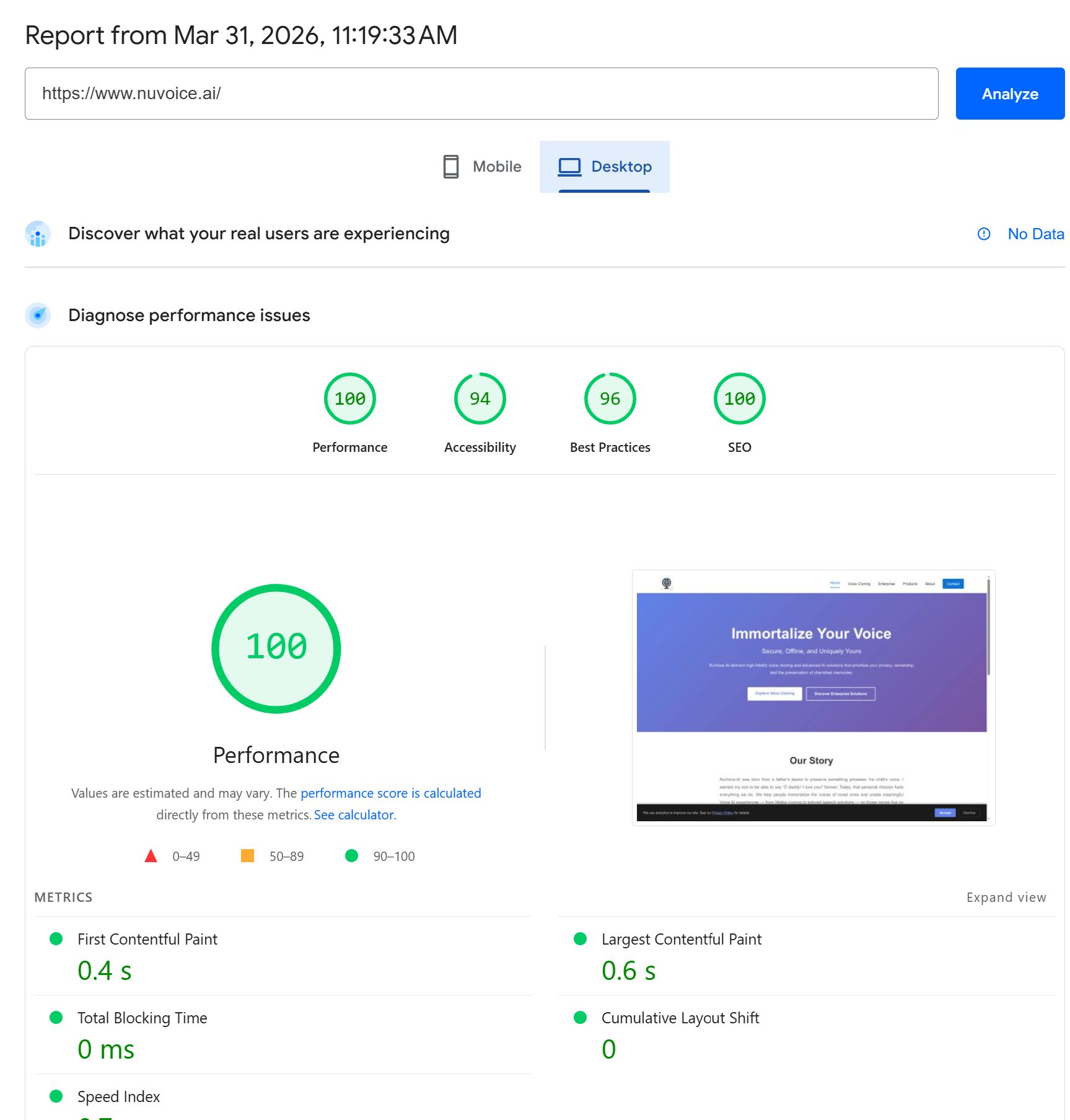Jump to Performance score gauge 100
Screen dimensions: 1070x1120
tap(350, 399)
